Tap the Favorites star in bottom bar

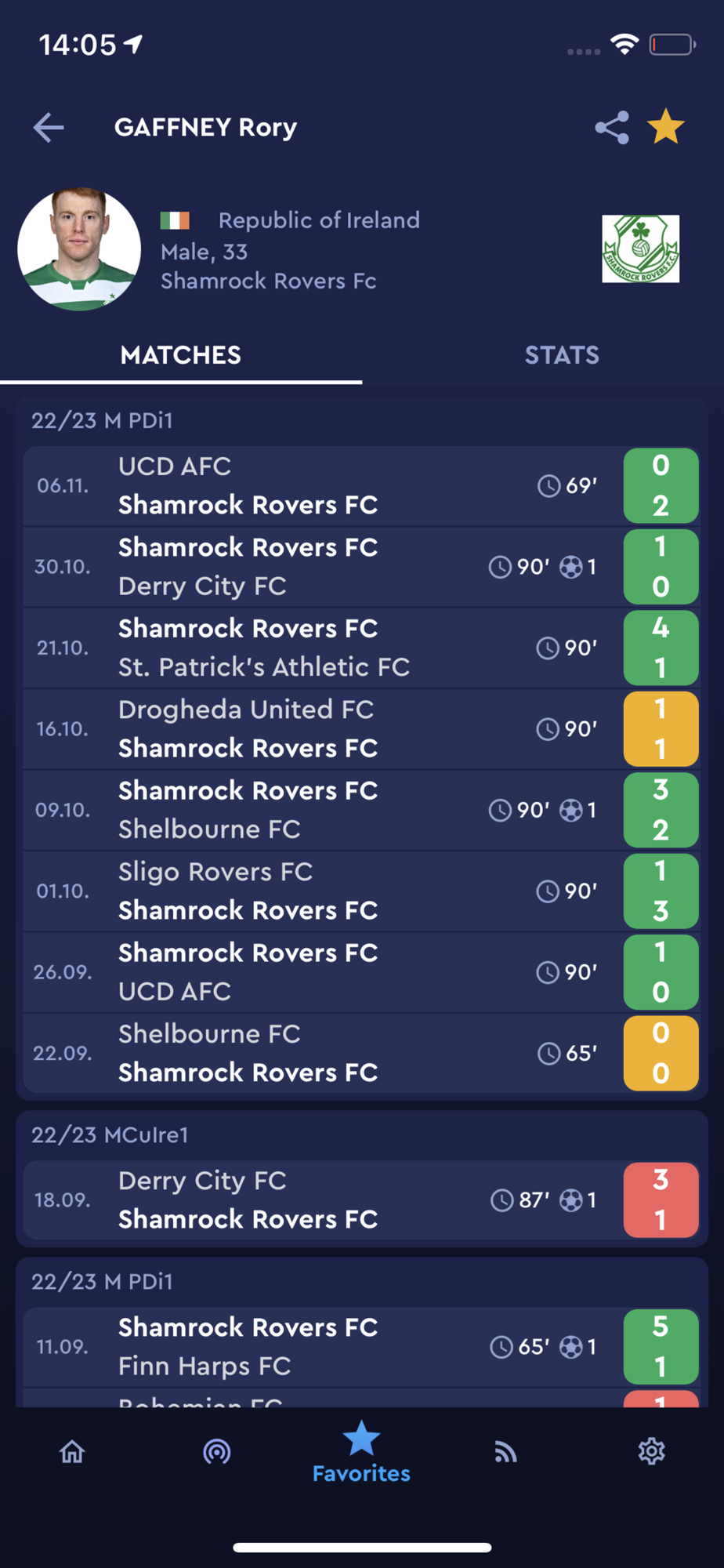(361, 1452)
